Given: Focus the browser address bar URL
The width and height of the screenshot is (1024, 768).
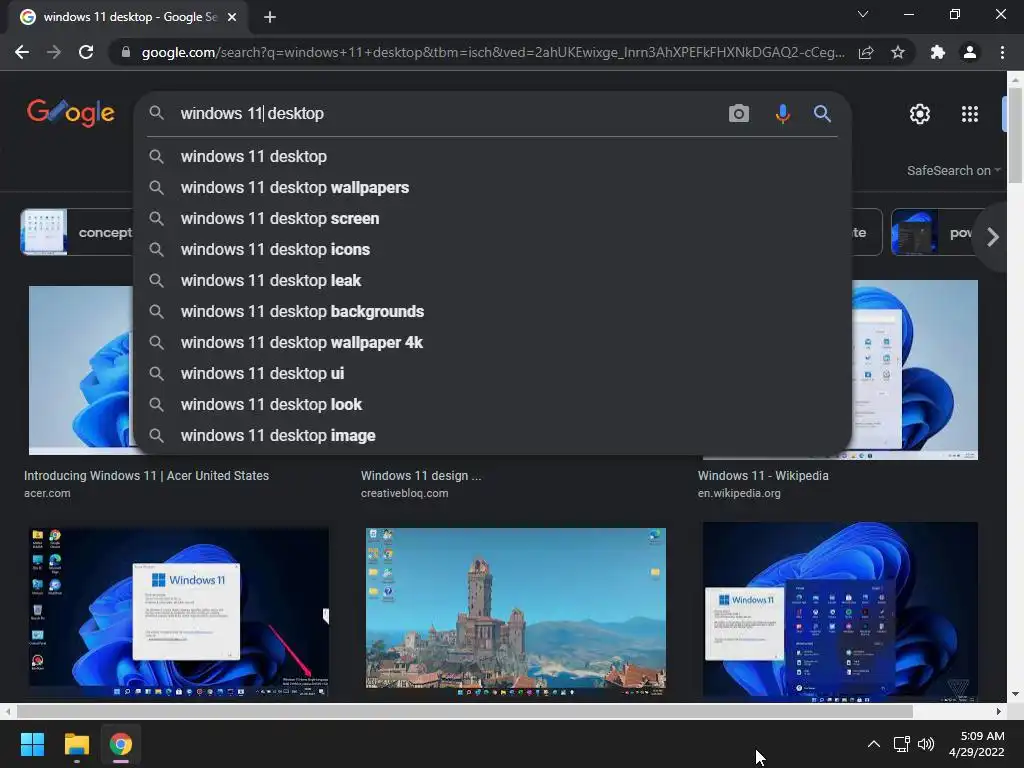Looking at the screenshot, I should pyautogui.click(x=492, y=52).
